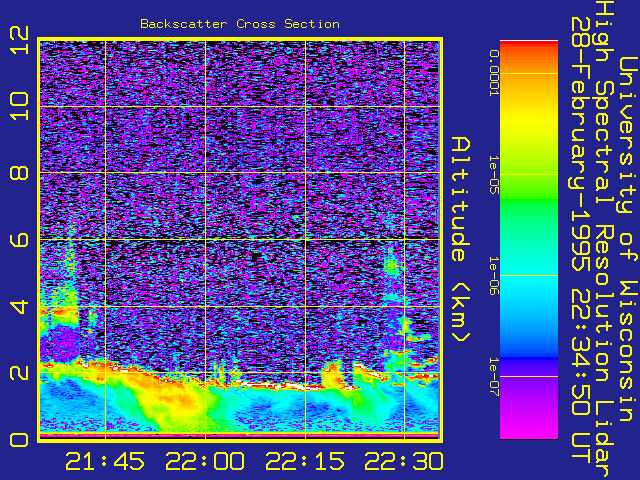Click the altitude label 4

[x=19, y=306]
